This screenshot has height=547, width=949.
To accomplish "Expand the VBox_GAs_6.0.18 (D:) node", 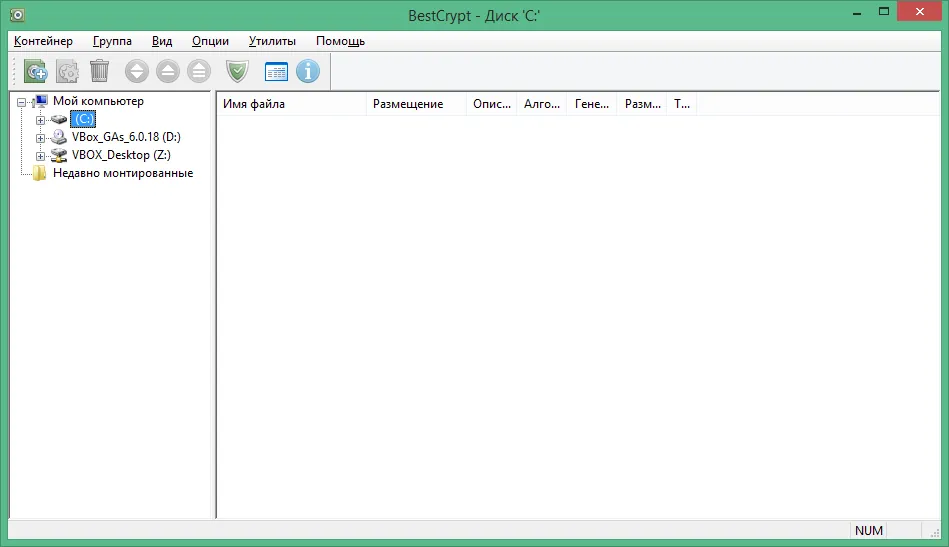I will [x=41, y=138].
